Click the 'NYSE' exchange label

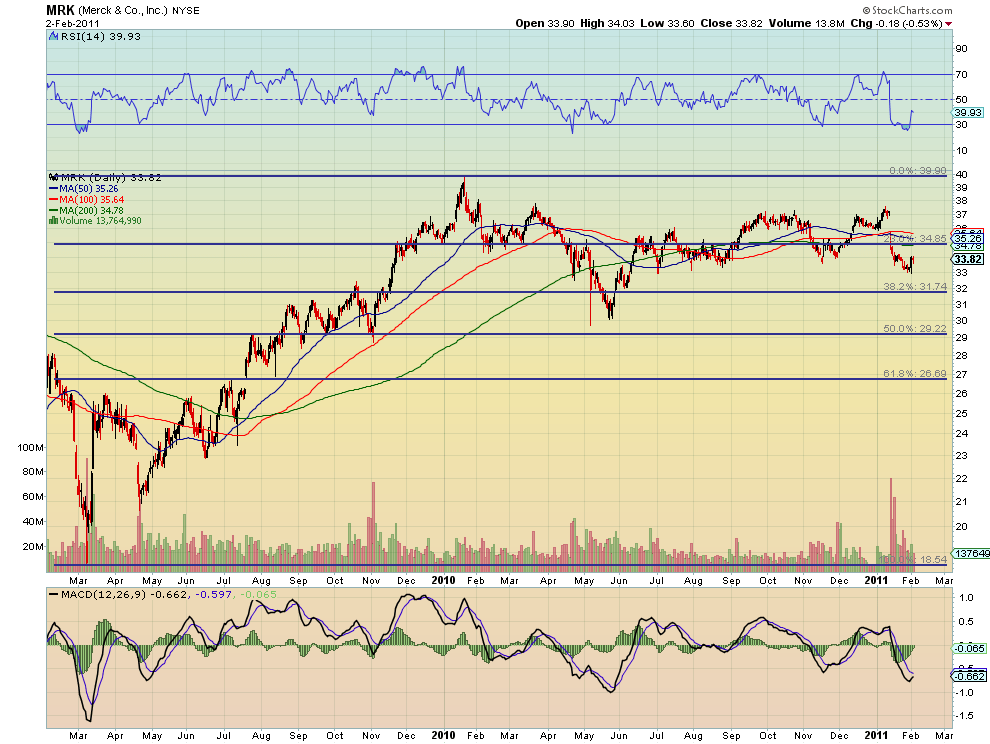click(x=186, y=11)
